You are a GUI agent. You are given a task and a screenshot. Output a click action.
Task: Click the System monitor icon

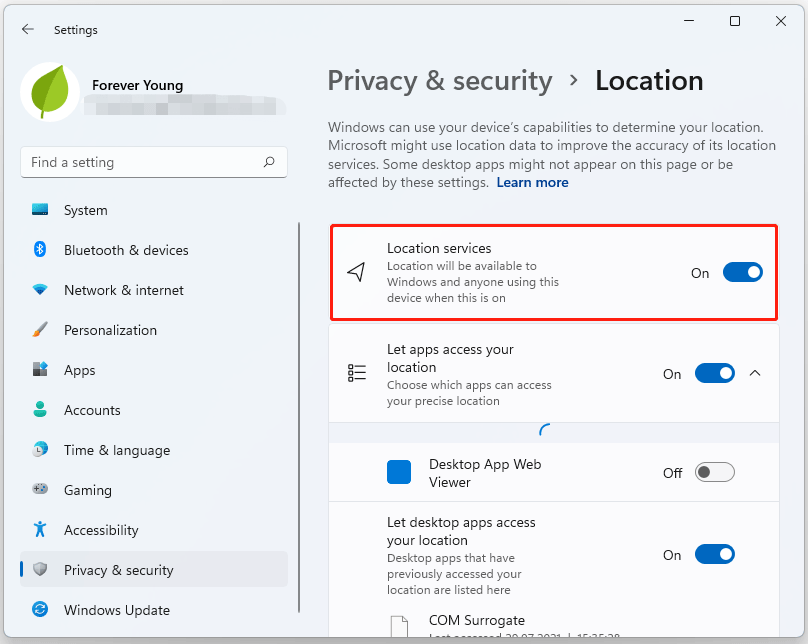coord(40,209)
